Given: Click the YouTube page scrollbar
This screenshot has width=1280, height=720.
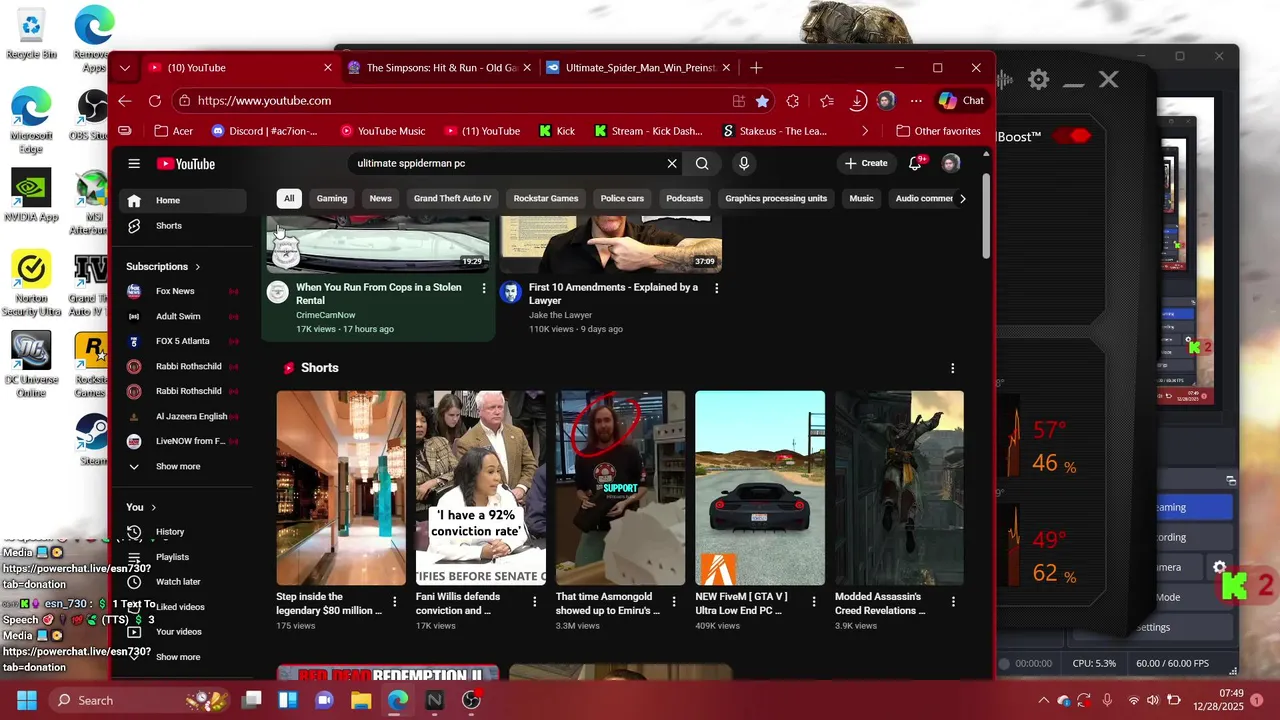Looking at the screenshot, I should [x=986, y=215].
